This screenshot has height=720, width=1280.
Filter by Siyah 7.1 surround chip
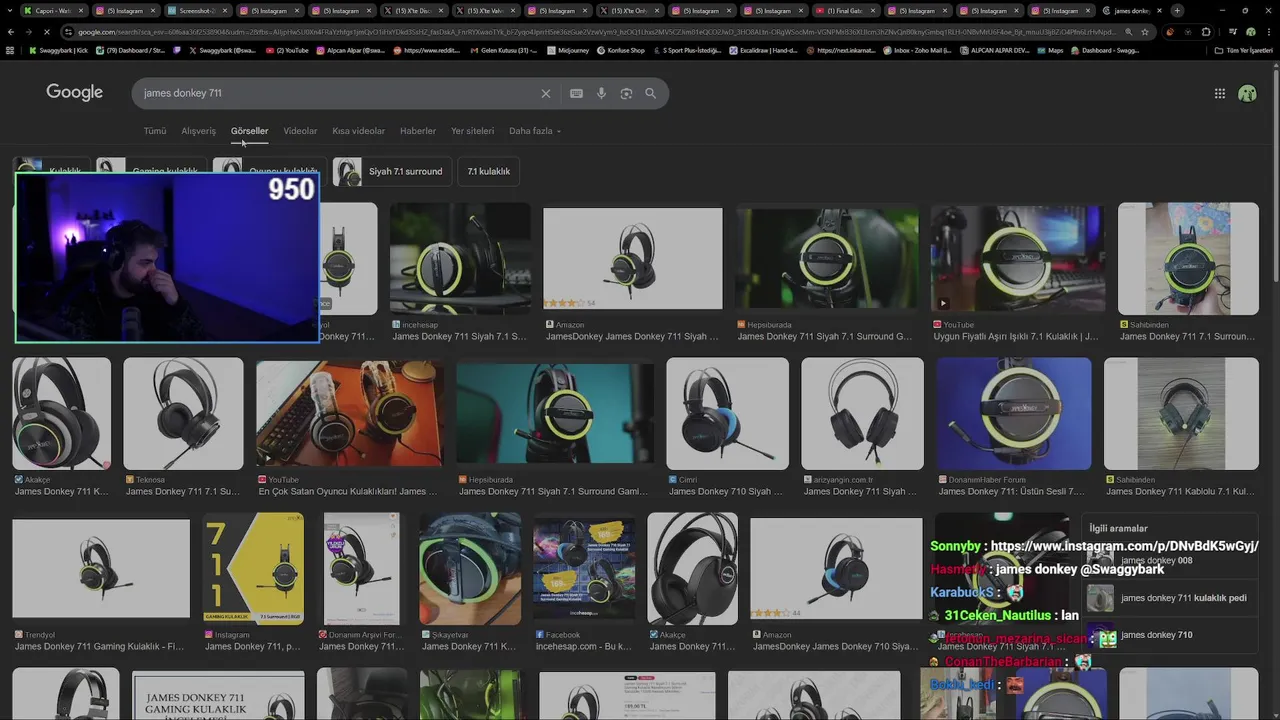pos(392,172)
